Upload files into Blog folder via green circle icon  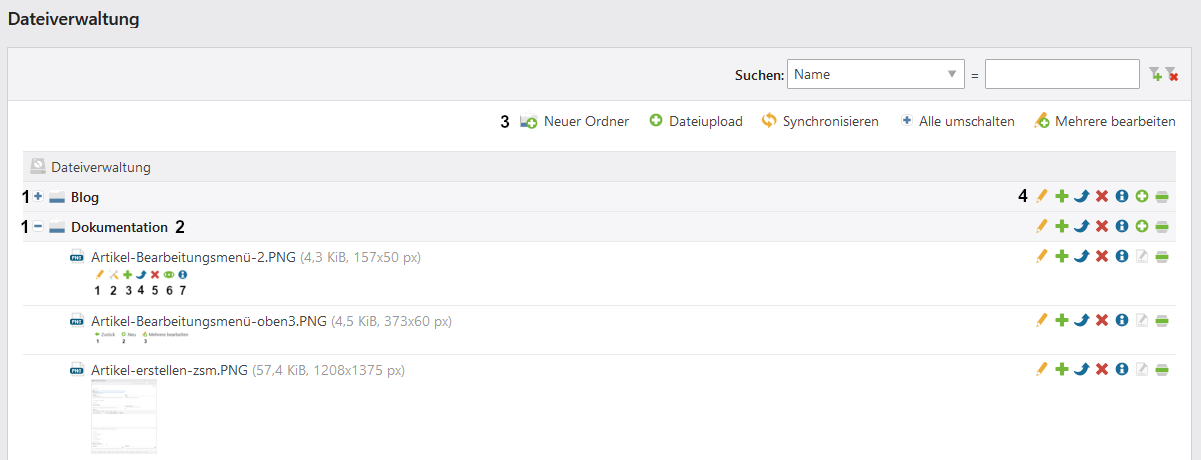click(x=1141, y=197)
